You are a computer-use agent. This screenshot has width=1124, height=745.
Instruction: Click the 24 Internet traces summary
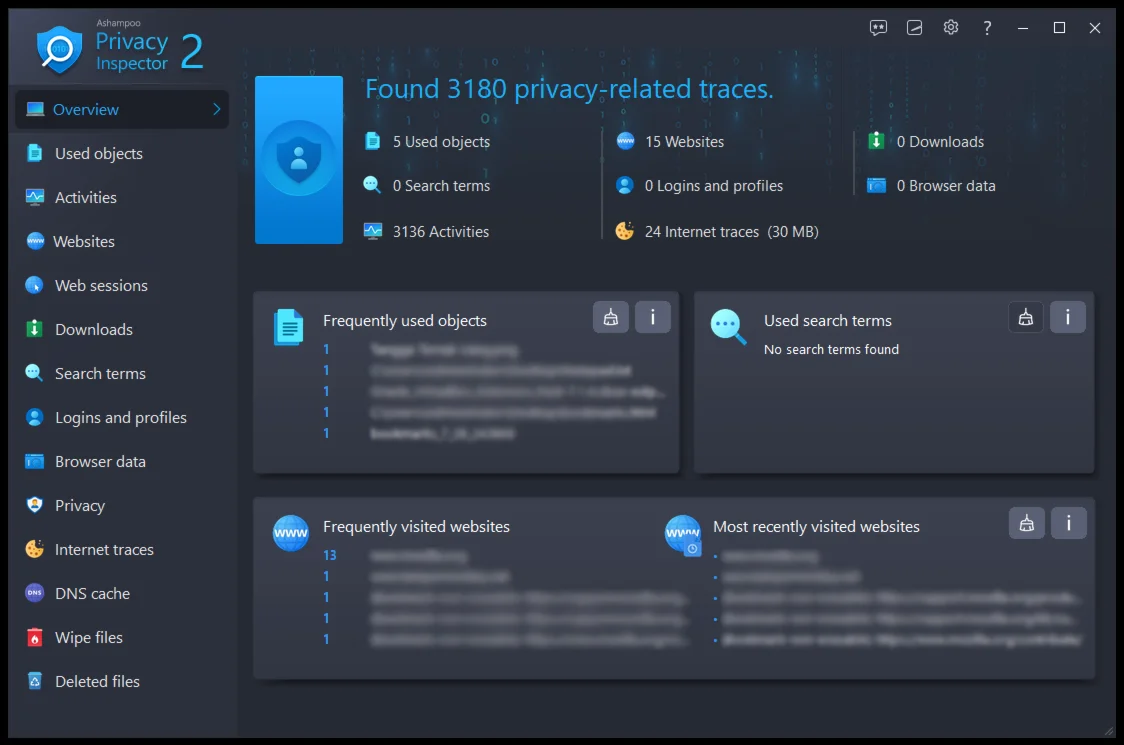click(730, 232)
